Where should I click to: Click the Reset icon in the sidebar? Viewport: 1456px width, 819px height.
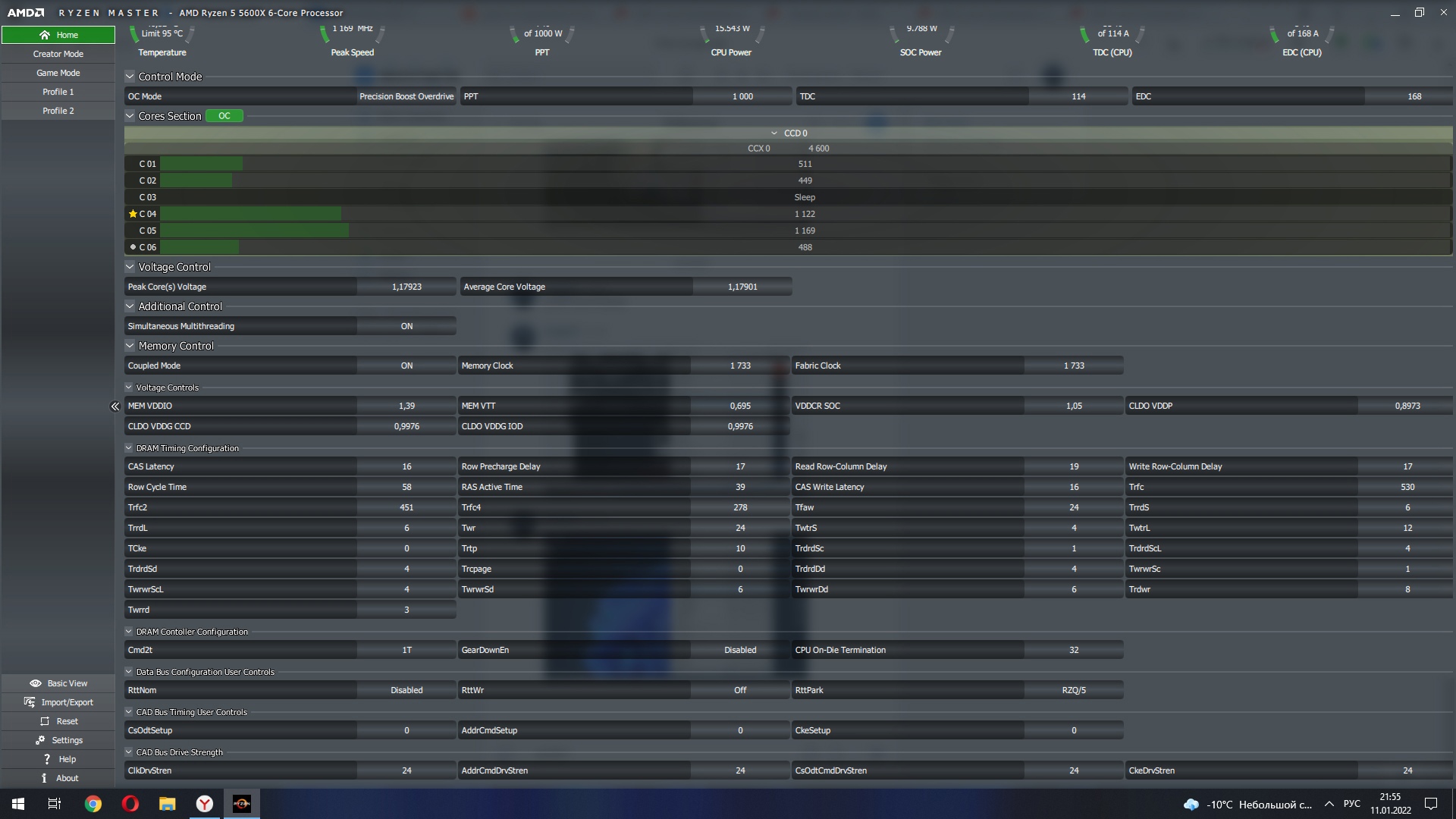[45, 721]
